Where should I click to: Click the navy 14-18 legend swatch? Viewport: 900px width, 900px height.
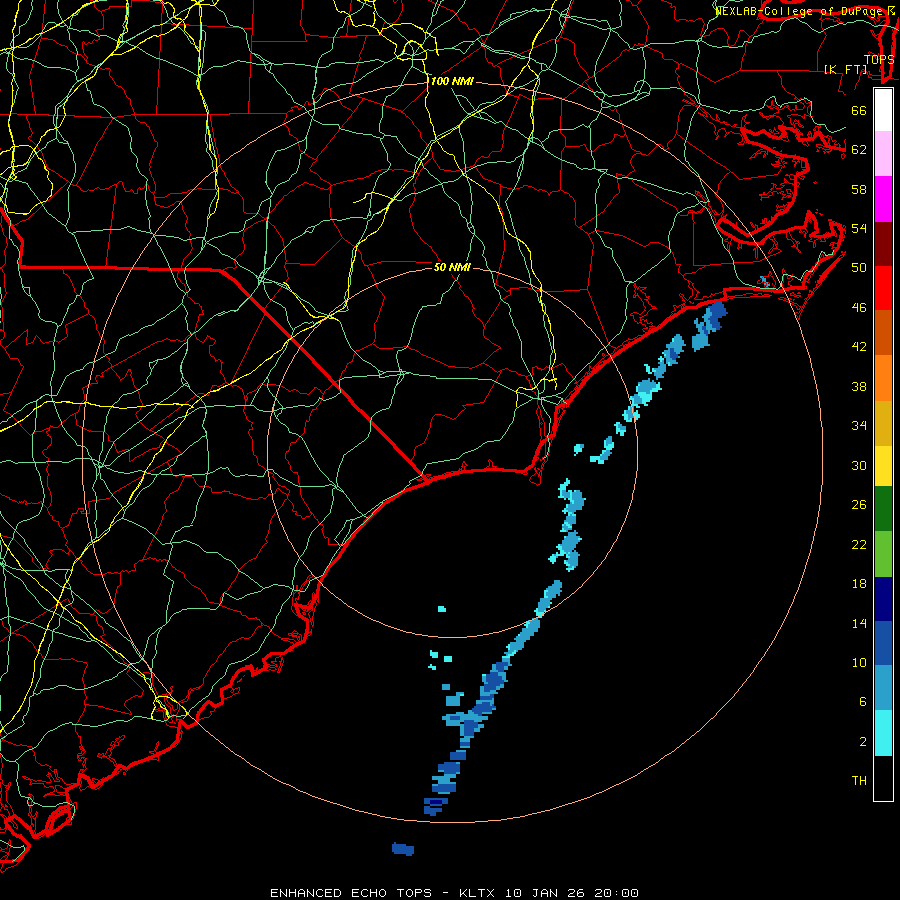pyautogui.click(x=883, y=599)
